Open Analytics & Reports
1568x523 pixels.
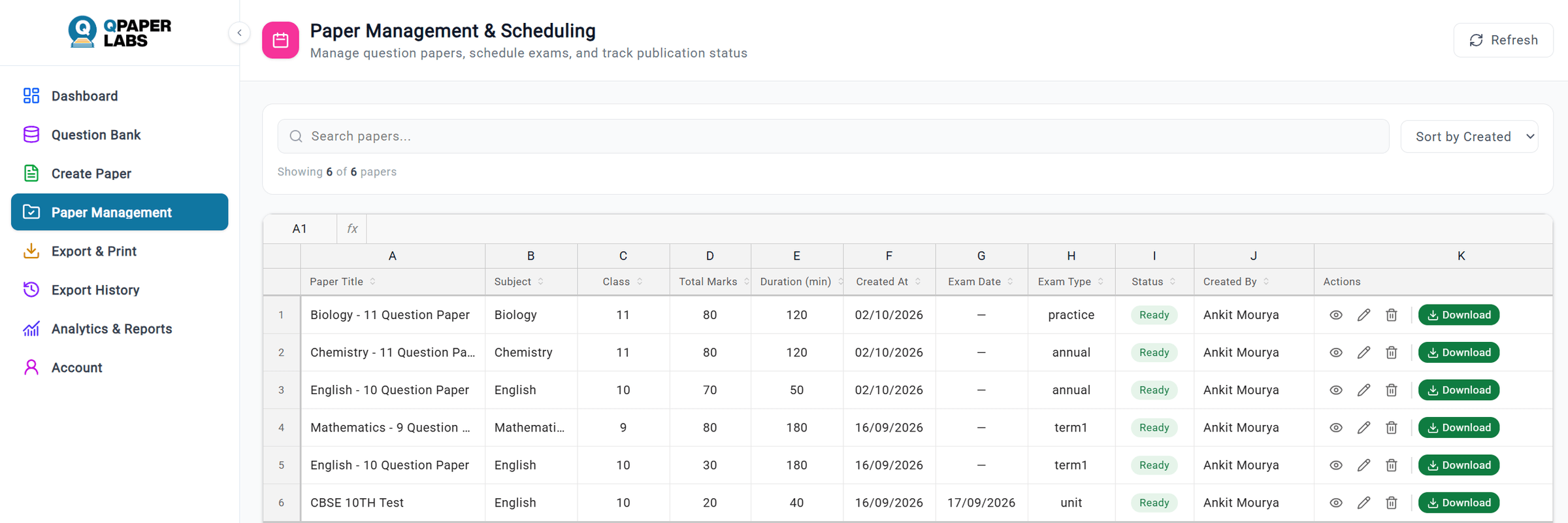click(x=120, y=328)
